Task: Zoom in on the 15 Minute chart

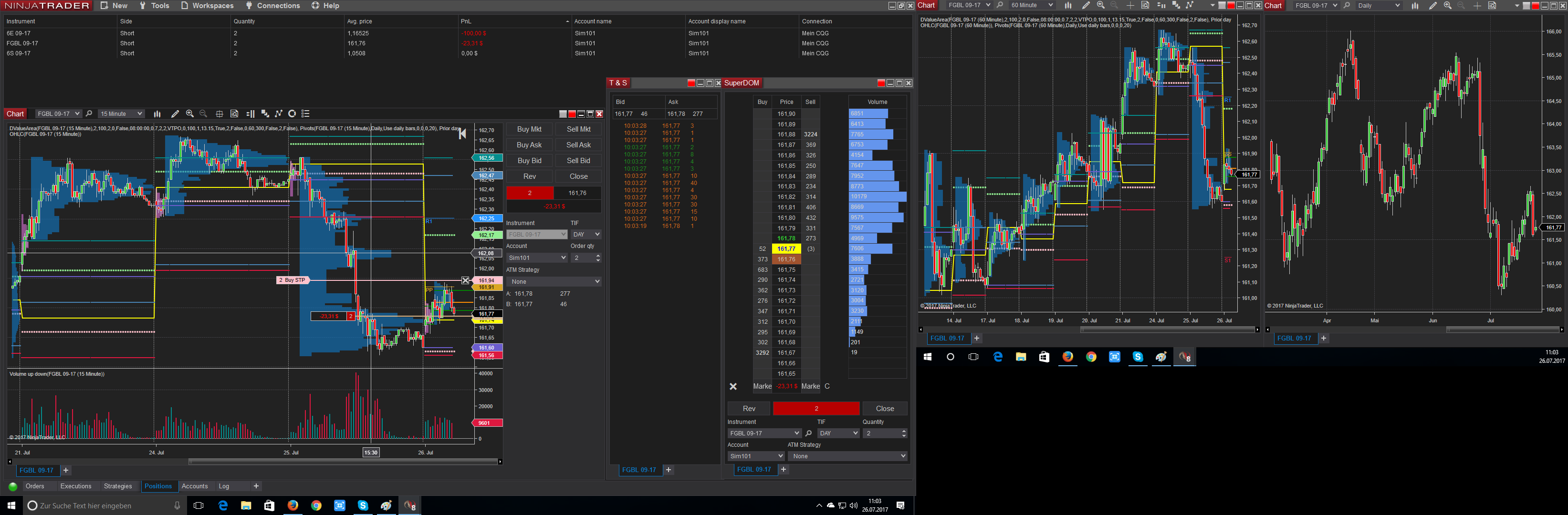Action: (x=190, y=113)
